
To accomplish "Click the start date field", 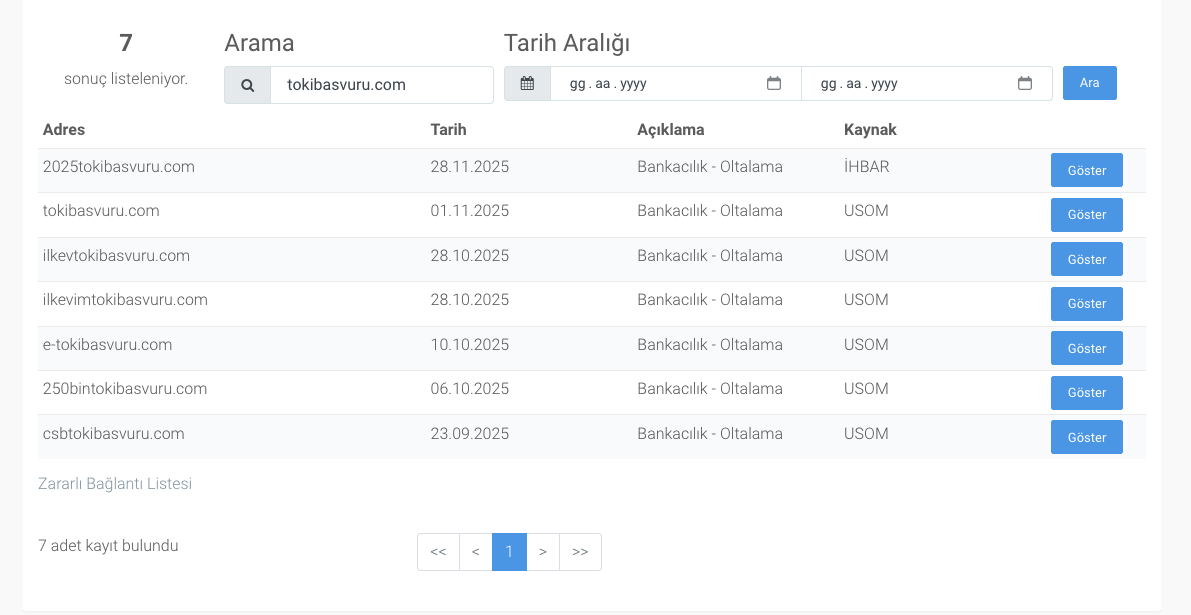I will (675, 84).
